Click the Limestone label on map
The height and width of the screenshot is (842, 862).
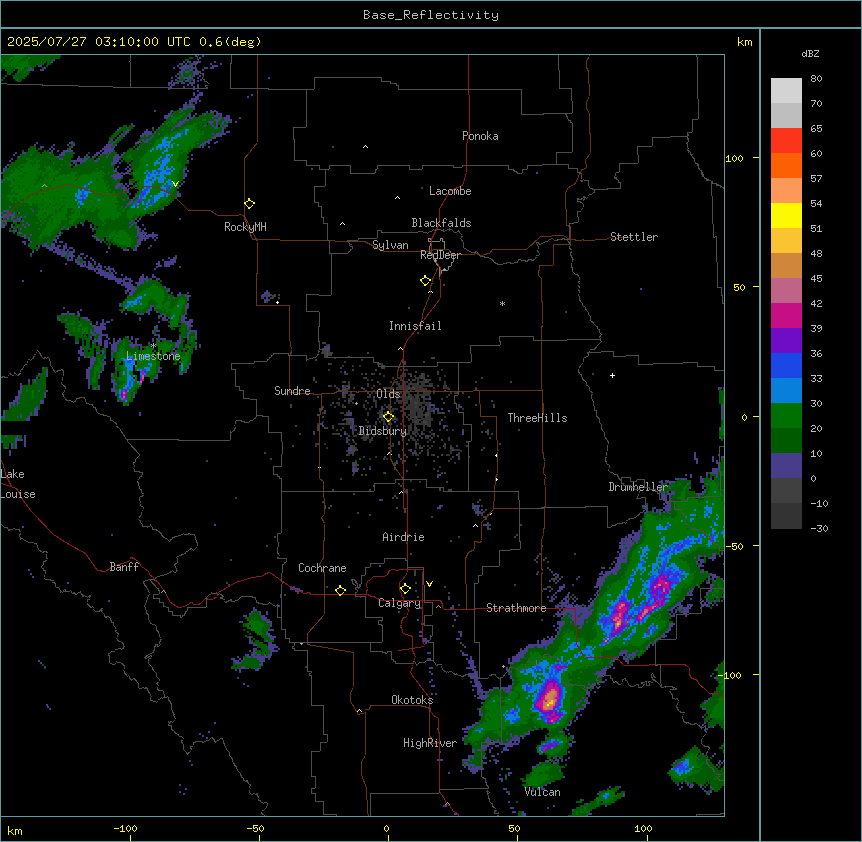click(x=153, y=356)
